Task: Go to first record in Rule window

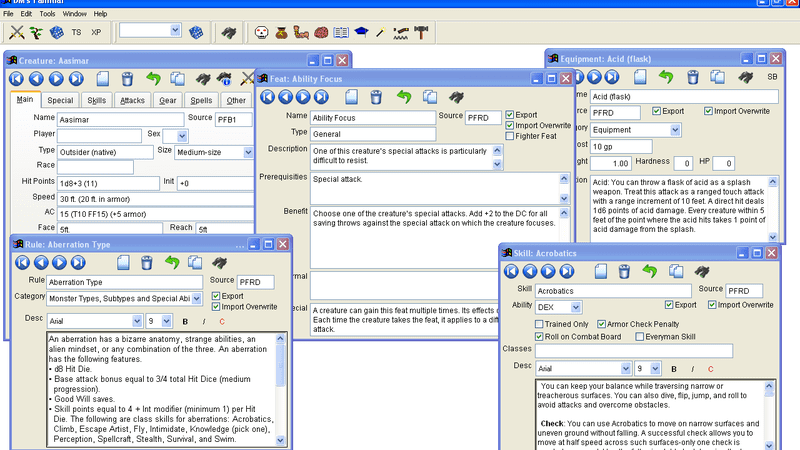Action: tap(22, 262)
